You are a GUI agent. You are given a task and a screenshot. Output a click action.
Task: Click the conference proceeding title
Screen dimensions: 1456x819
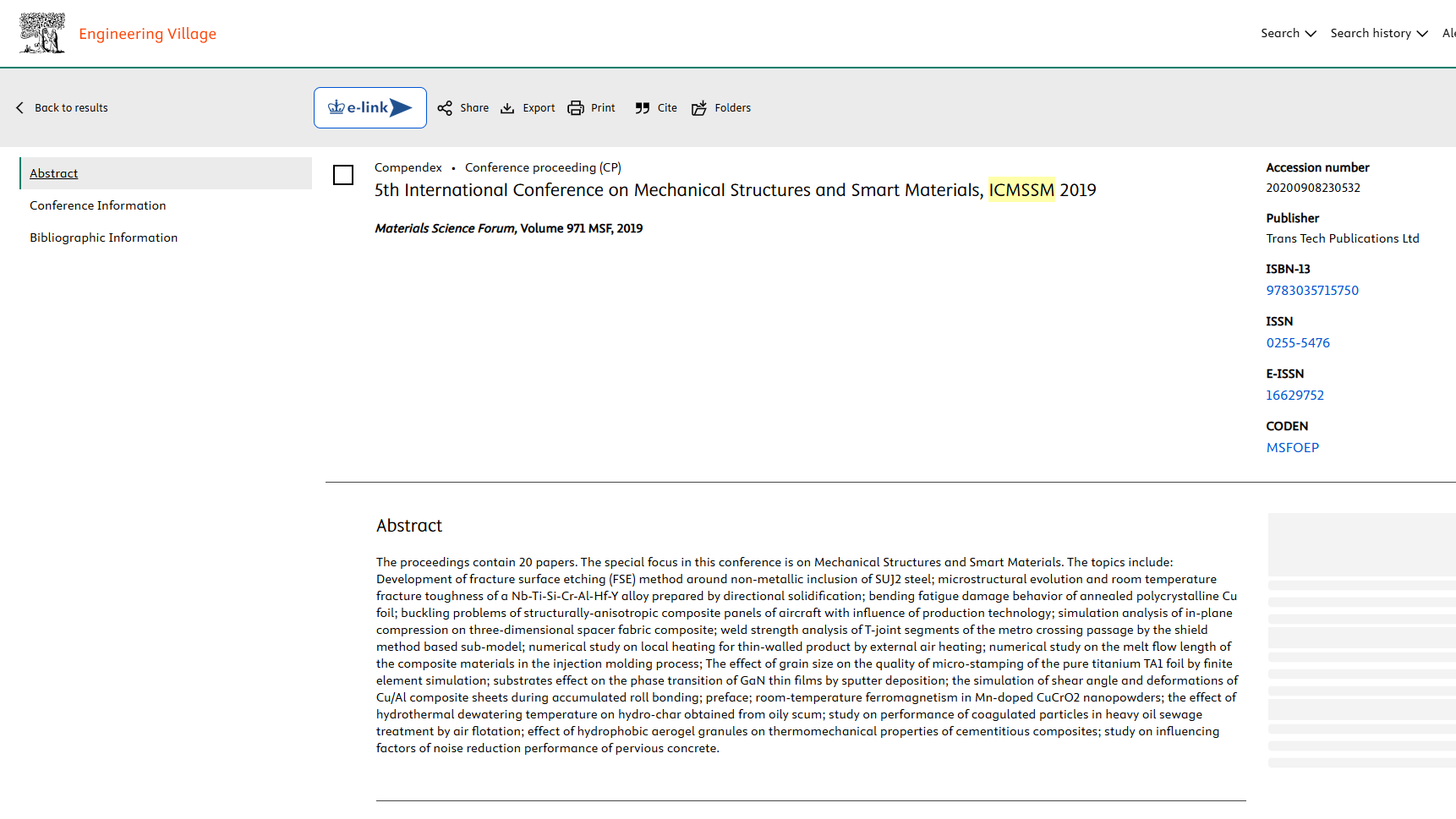click(x=735, y=190)
